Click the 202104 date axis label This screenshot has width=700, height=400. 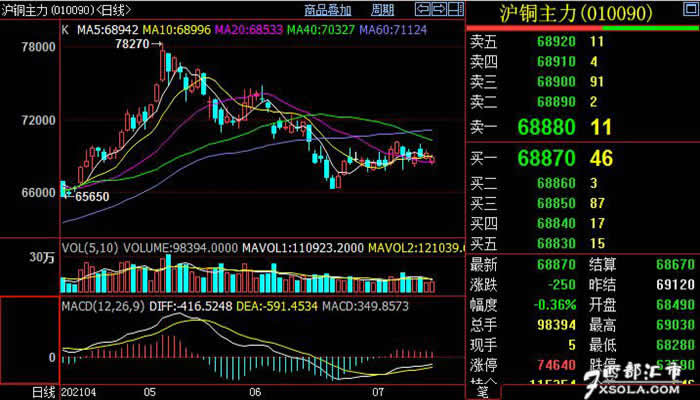click(x=78, y=392)
